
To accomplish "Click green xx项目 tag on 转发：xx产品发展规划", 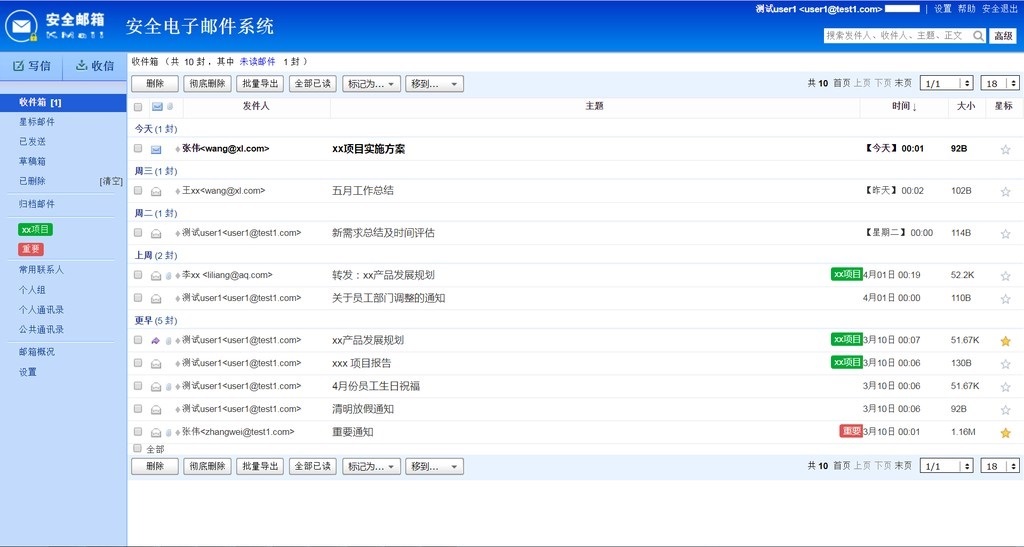I will [846, 274].
